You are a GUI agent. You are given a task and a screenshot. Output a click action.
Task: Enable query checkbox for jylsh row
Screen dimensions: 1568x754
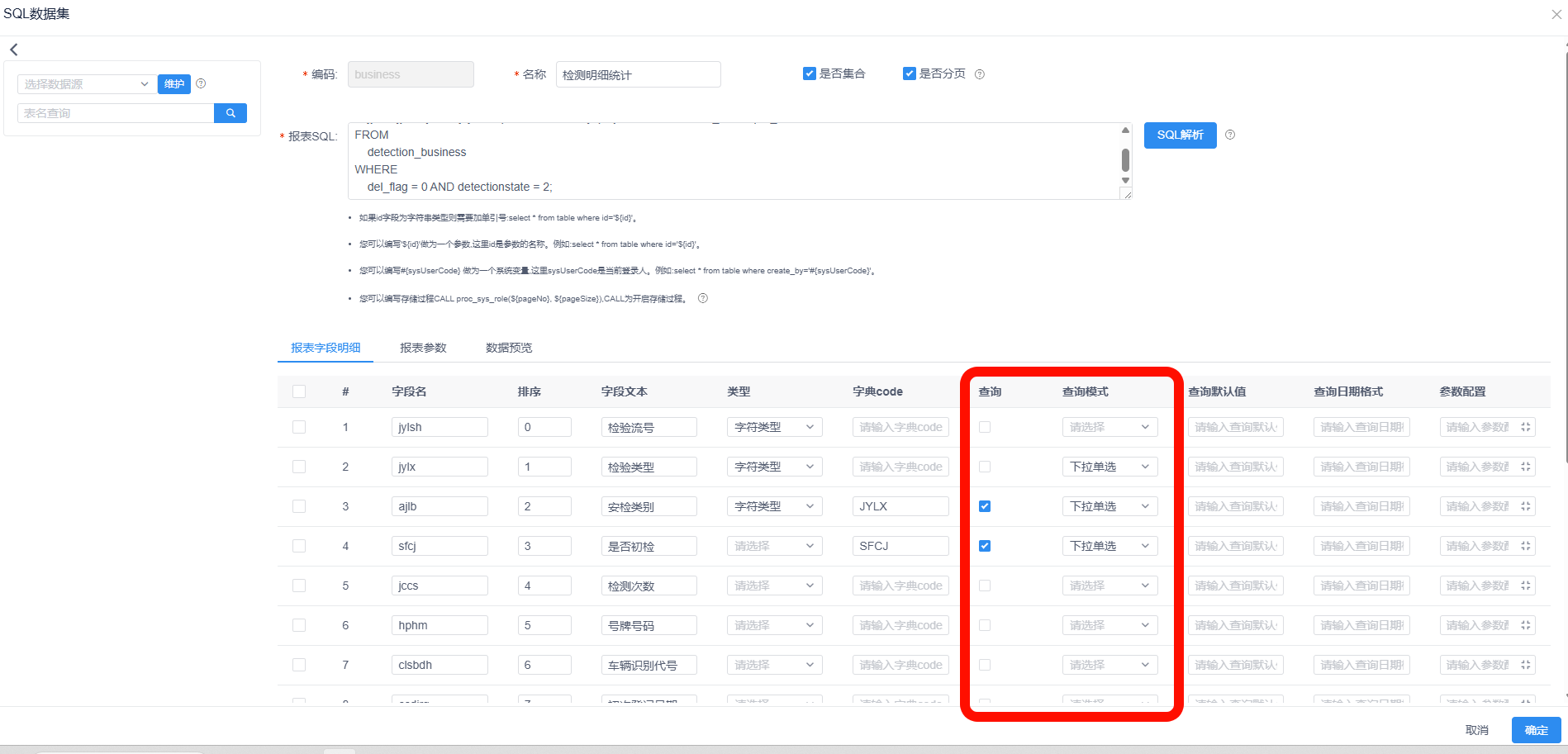985,427
